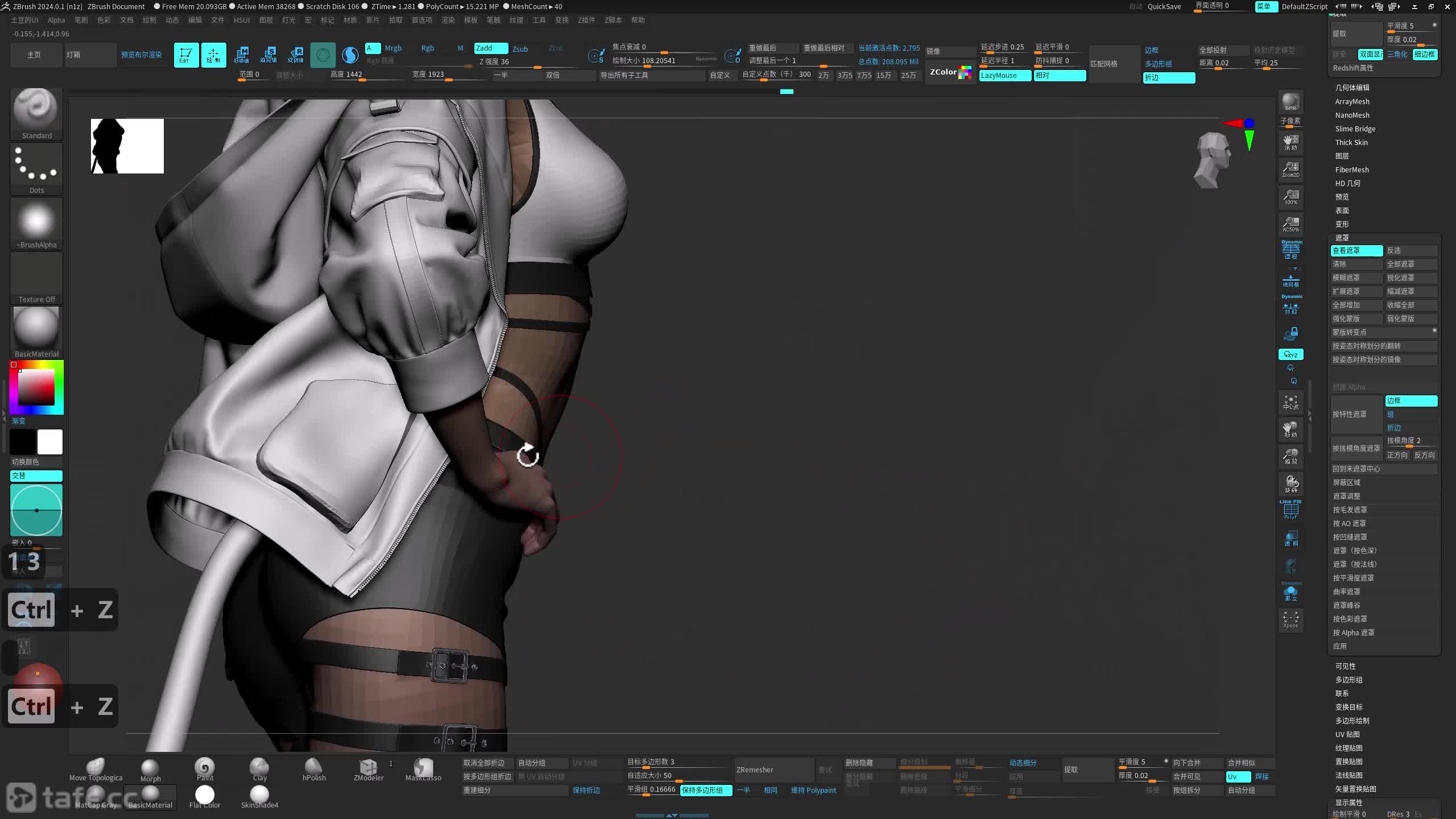Open the BrushAlpha alpha picker
The height and width of the screenshot is (819, 1456).
(36, 223)
